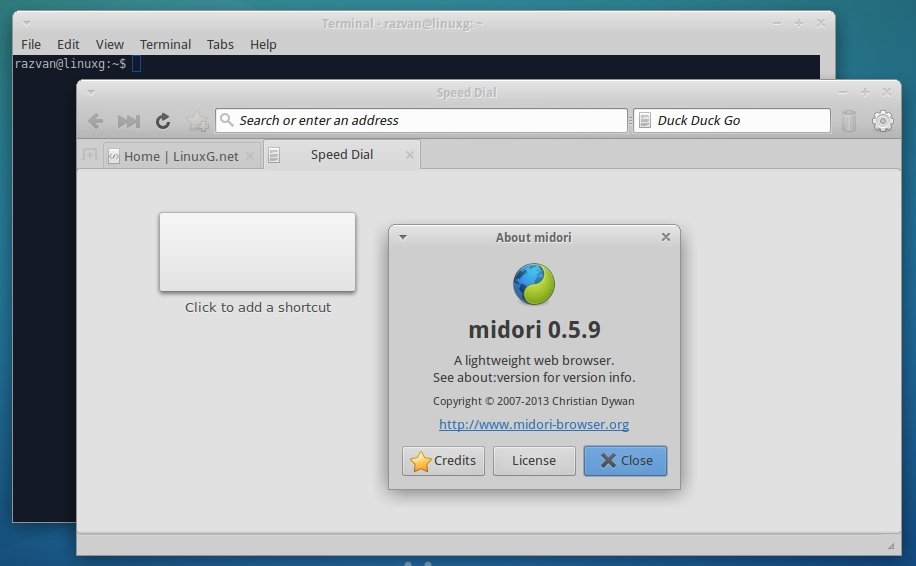This screenshot has height=566, width=916.
Task: Open the Speed Dial window menu arrow
Action: 91,92
